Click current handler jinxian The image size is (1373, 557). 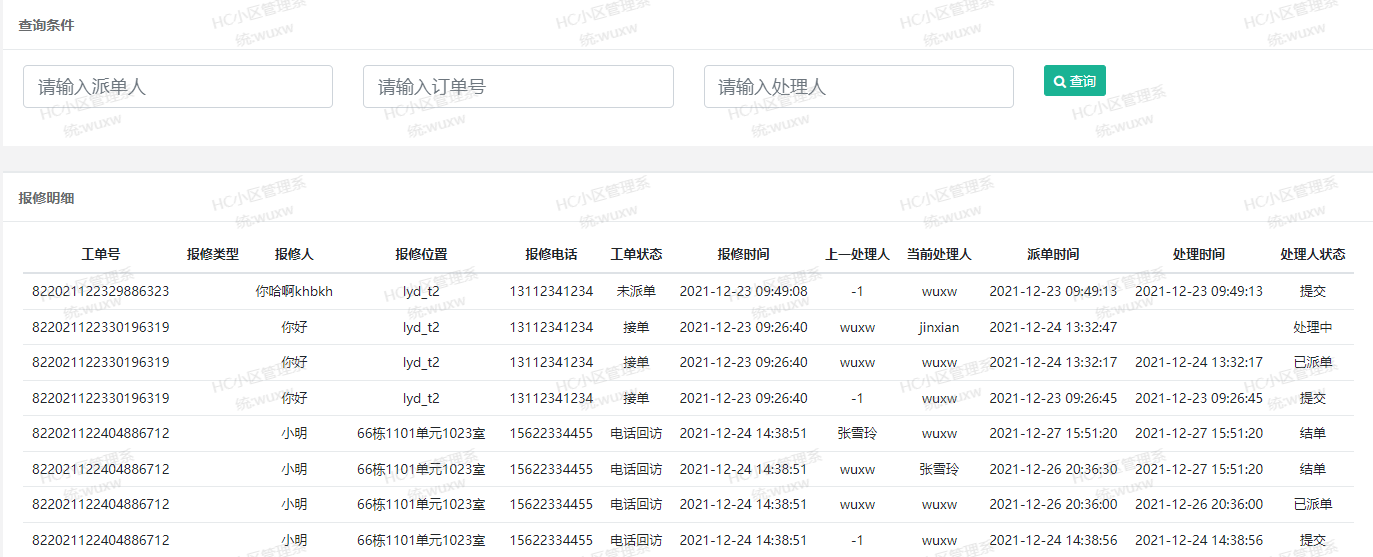[x=939, y=327]
